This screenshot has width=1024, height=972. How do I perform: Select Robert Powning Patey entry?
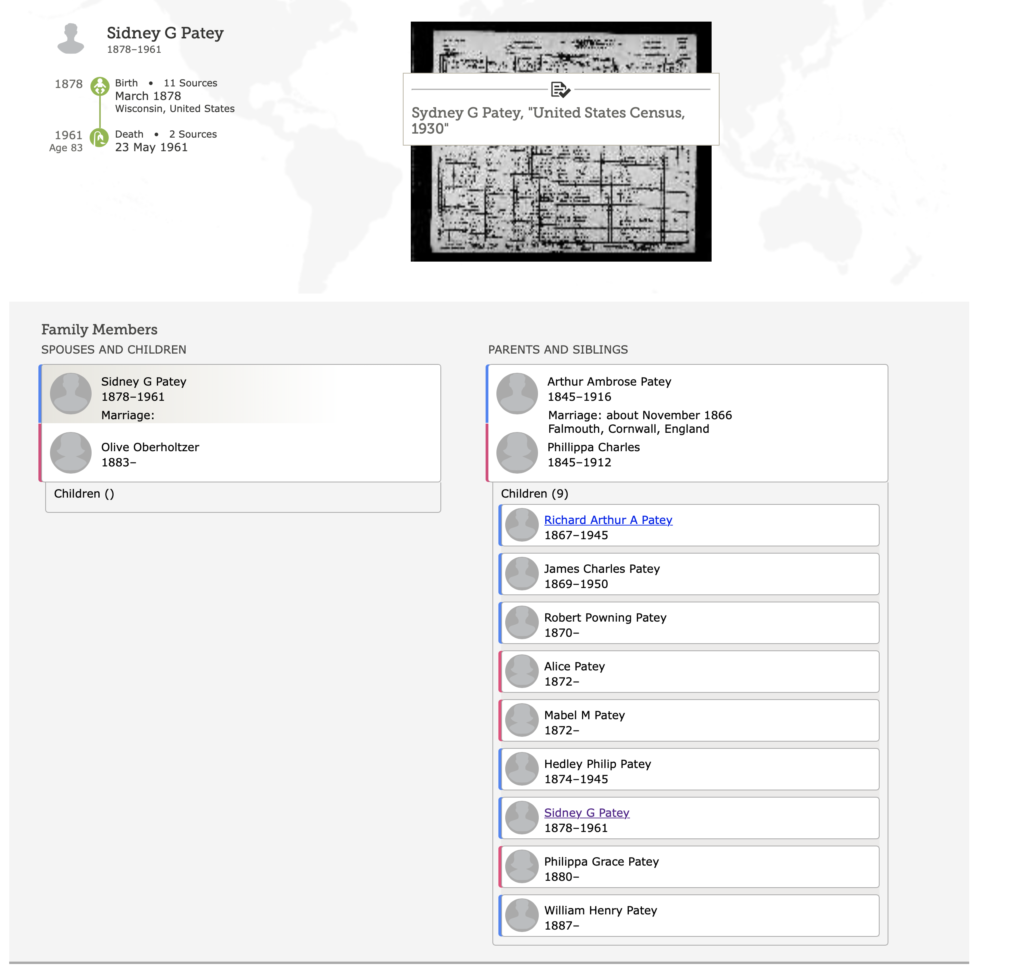(x=604, y=618)
